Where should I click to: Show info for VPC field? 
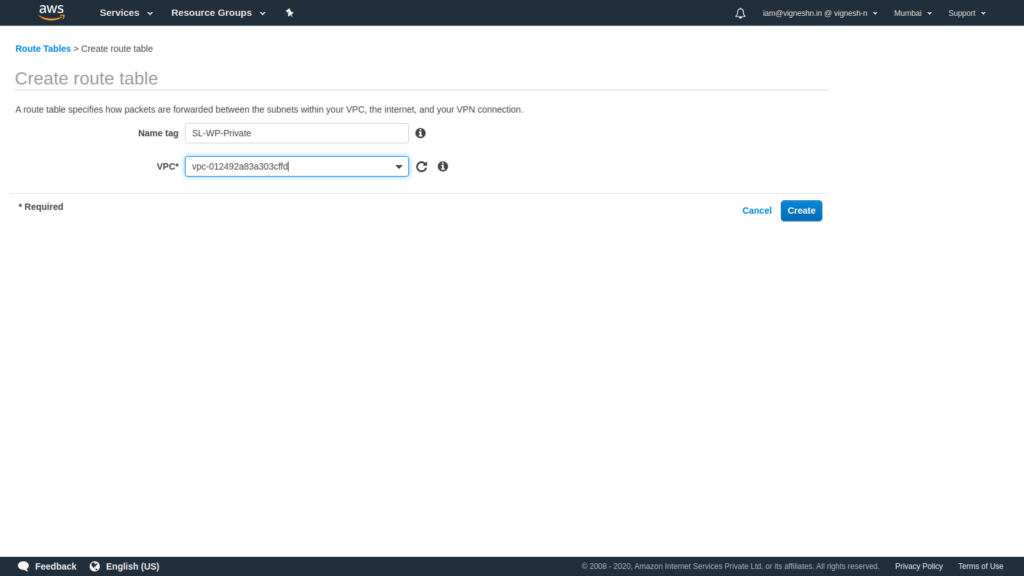click(443, 167)
